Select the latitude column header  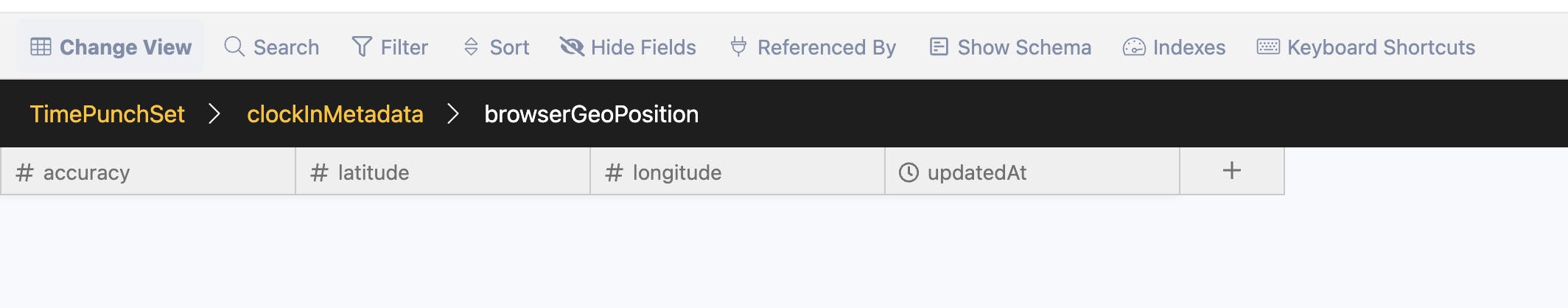pyautogui.click(x=373, y=172)
